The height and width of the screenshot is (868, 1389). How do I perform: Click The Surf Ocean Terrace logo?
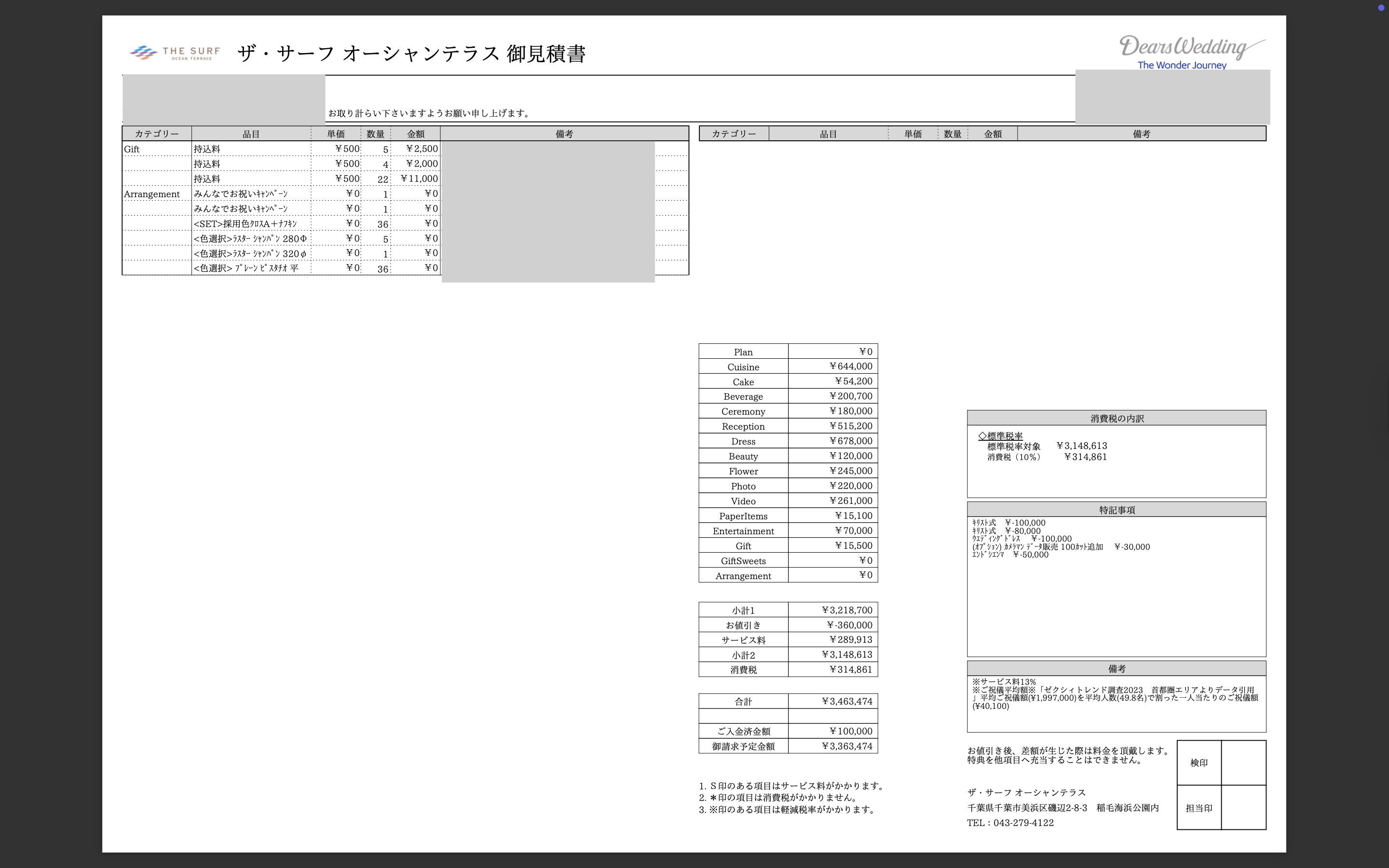point(175,53)
